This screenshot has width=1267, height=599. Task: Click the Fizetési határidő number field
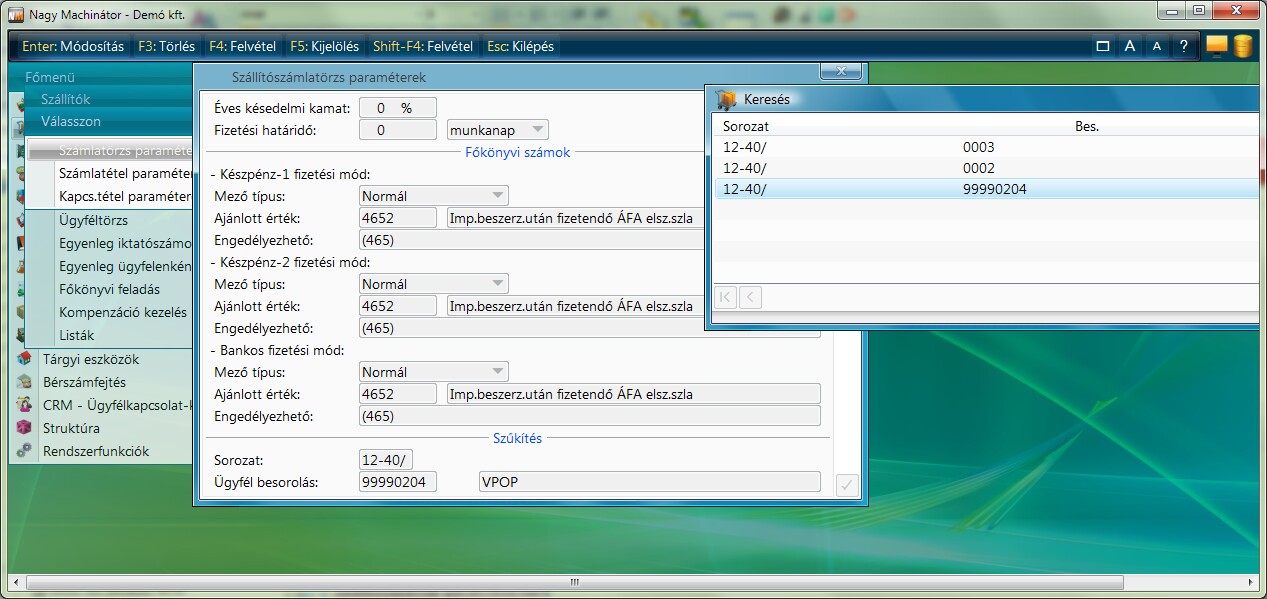(x=398, y=130)
